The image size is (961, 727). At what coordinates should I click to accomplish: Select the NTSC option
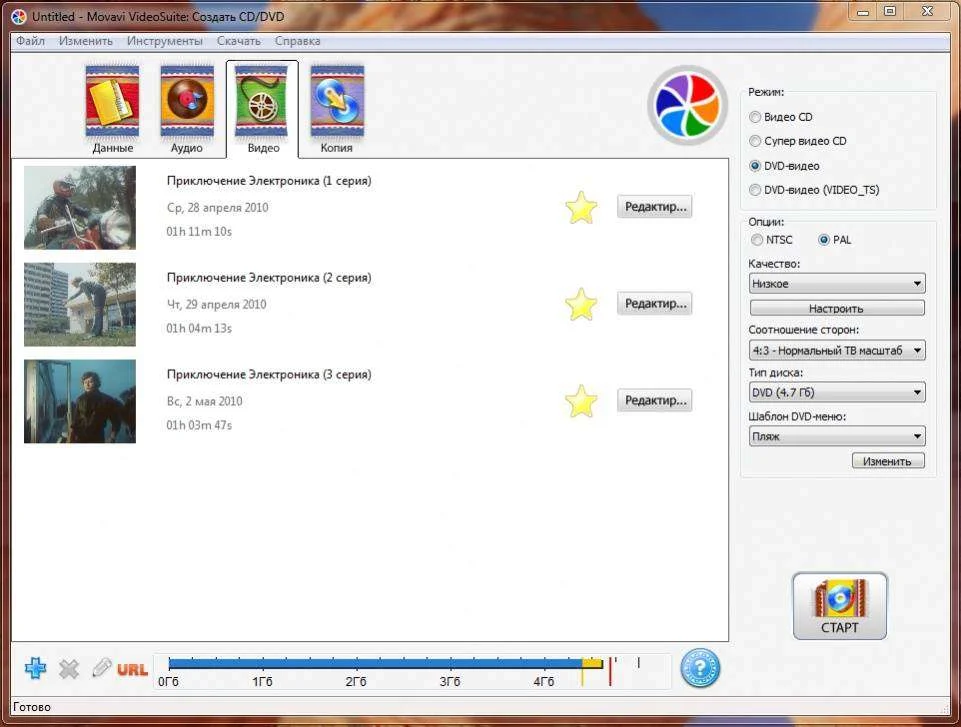tap(756, 240)
